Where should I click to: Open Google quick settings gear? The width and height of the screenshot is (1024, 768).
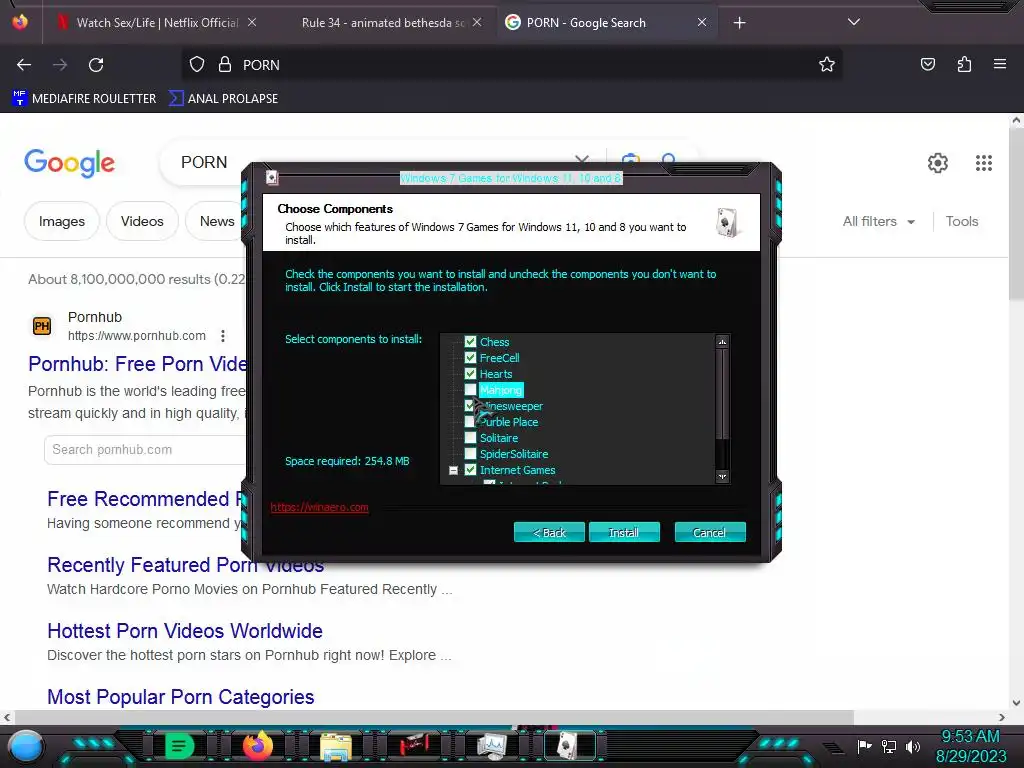tap(938, 163)
